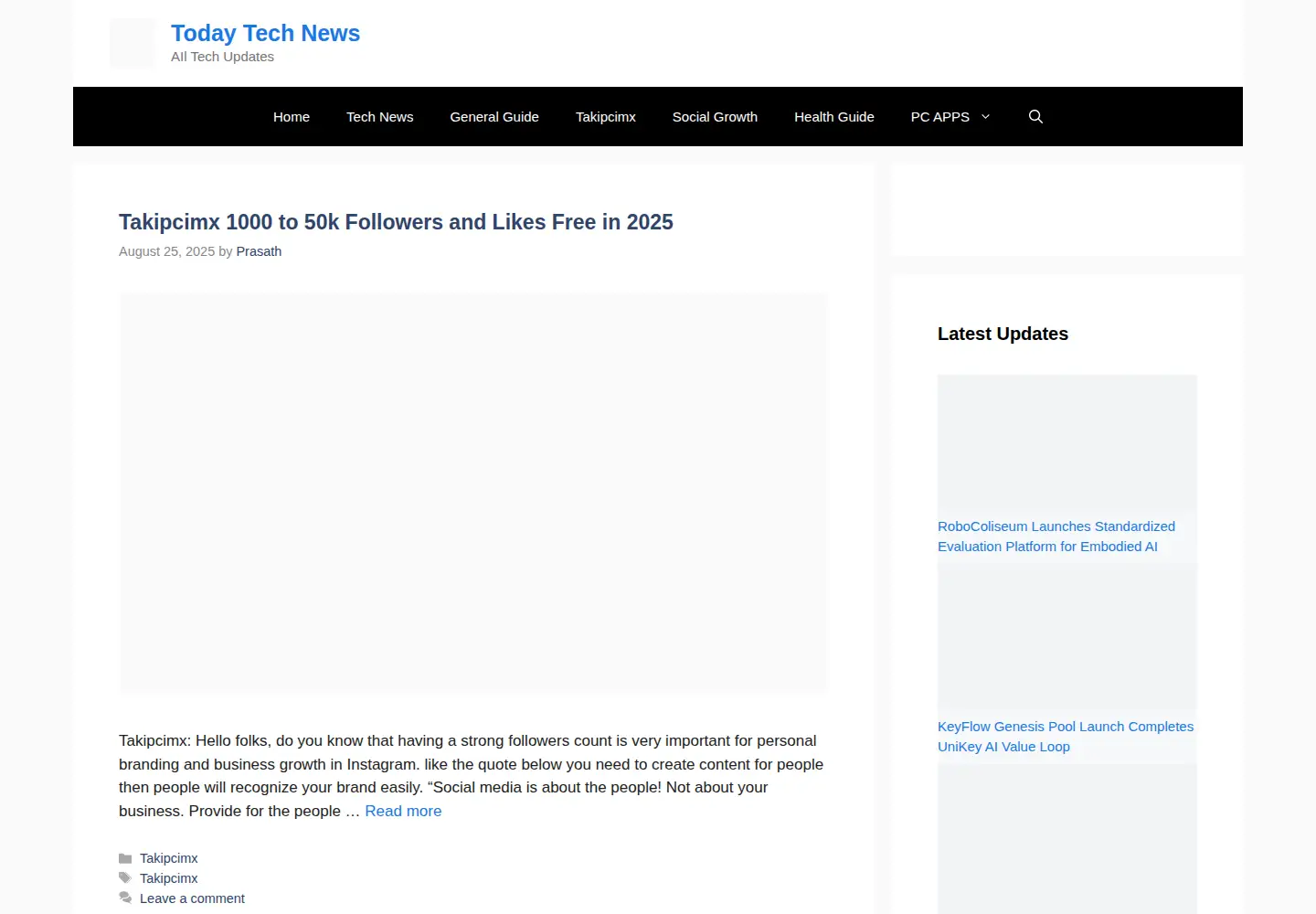Click the Today Tech News site title
Screen dimensions: 1316x914
click(x=265, y=33)
